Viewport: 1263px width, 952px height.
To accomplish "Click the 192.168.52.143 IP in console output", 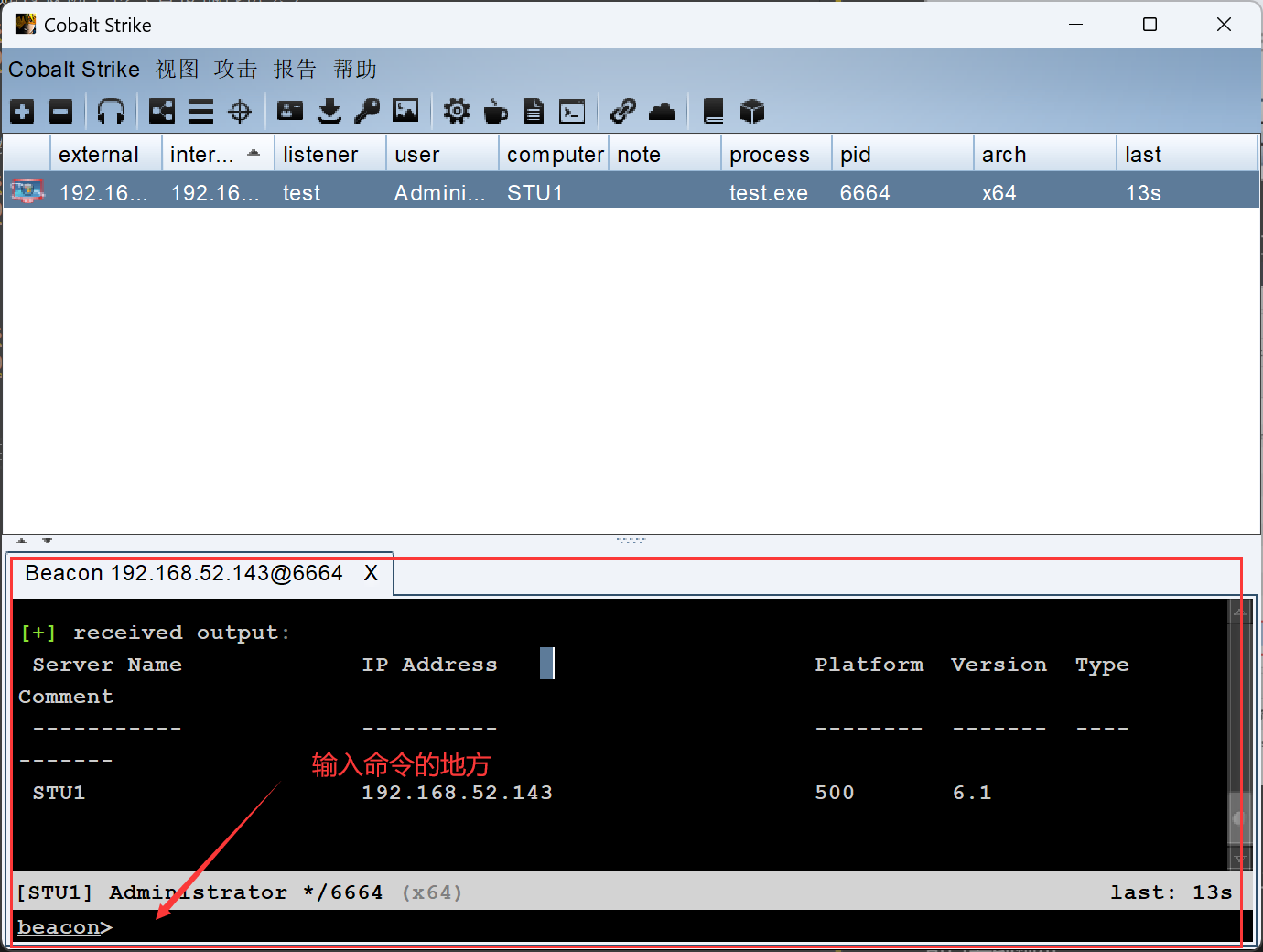I will point(457,793).
